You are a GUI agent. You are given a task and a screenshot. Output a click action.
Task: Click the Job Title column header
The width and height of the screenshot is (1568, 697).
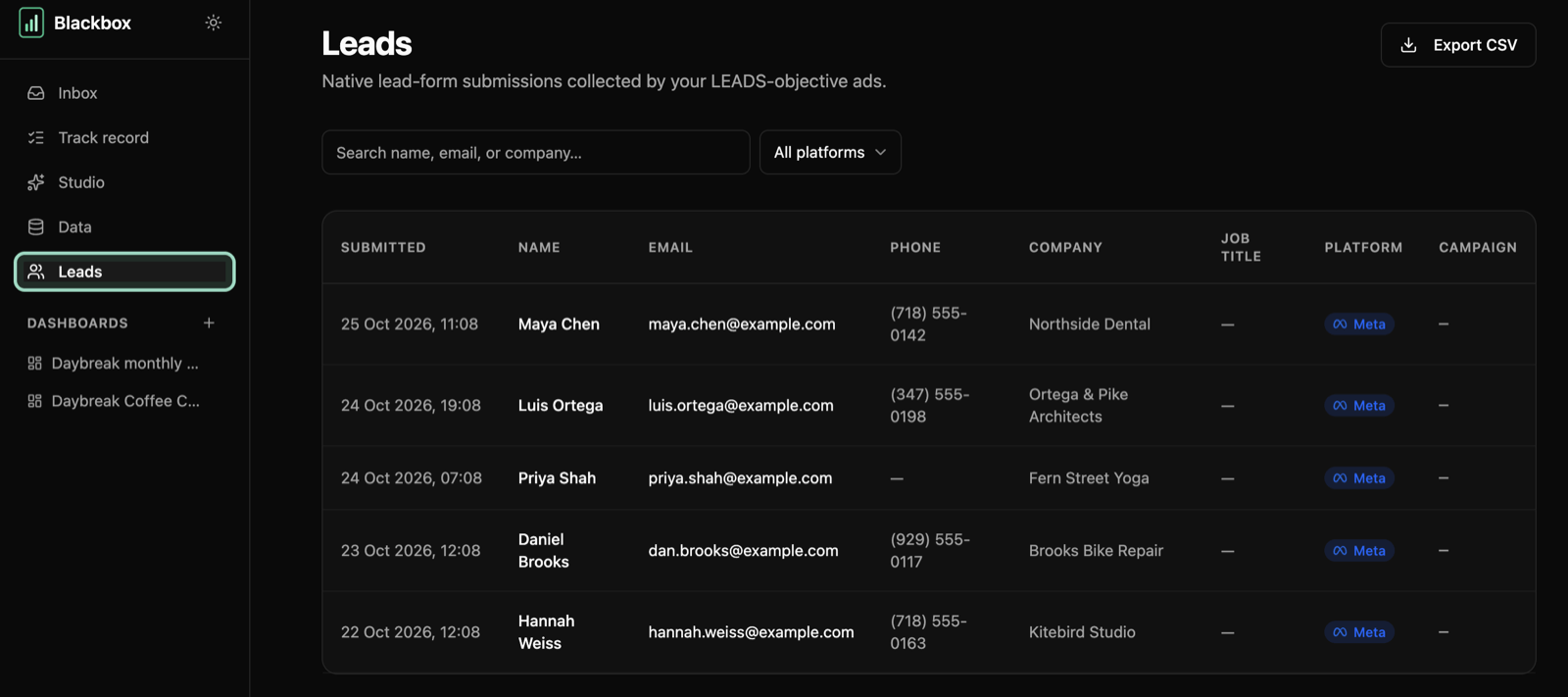(1241, 247)
